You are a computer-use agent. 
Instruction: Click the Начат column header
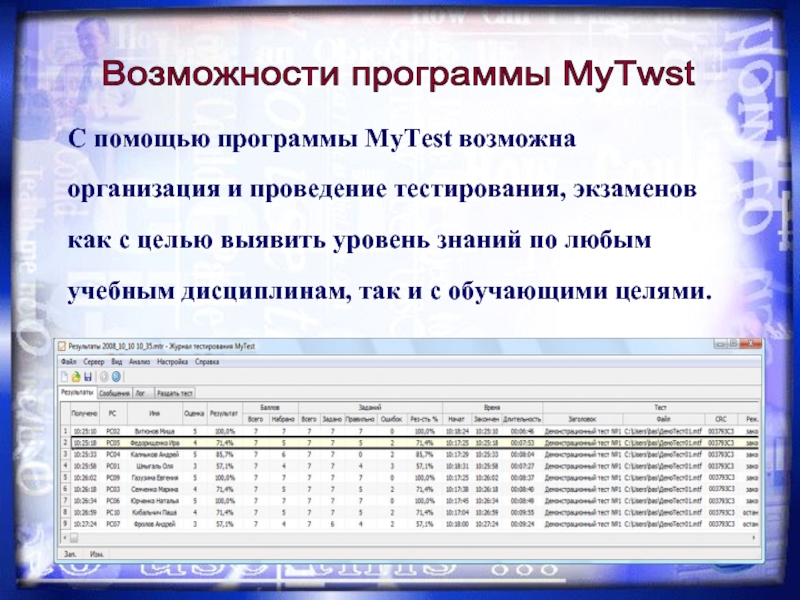457,419
